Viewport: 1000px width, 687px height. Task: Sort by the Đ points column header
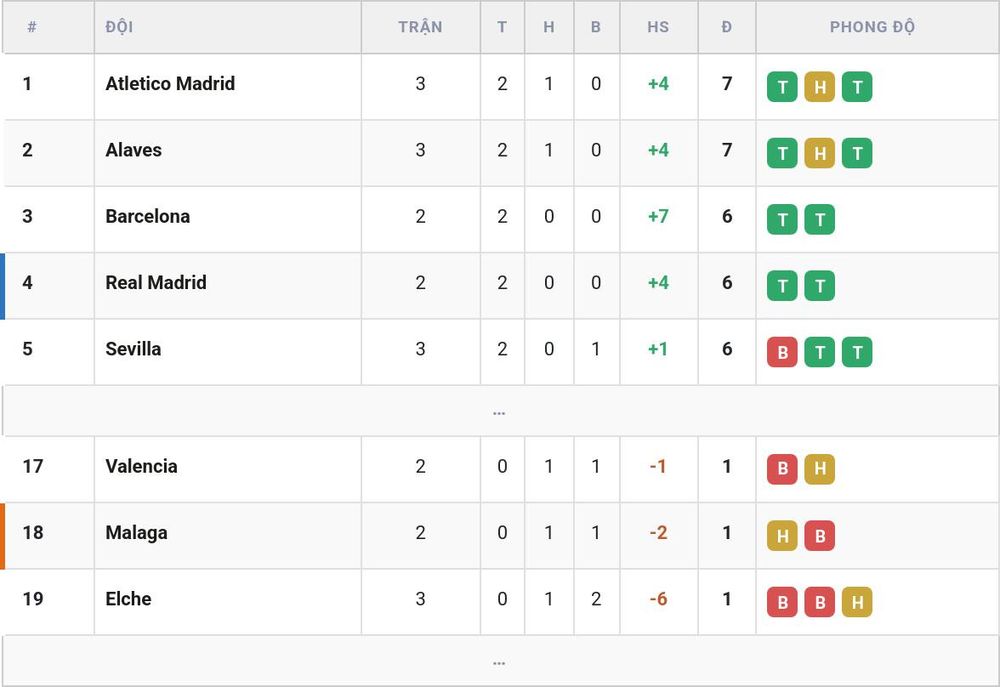(726, 27)
